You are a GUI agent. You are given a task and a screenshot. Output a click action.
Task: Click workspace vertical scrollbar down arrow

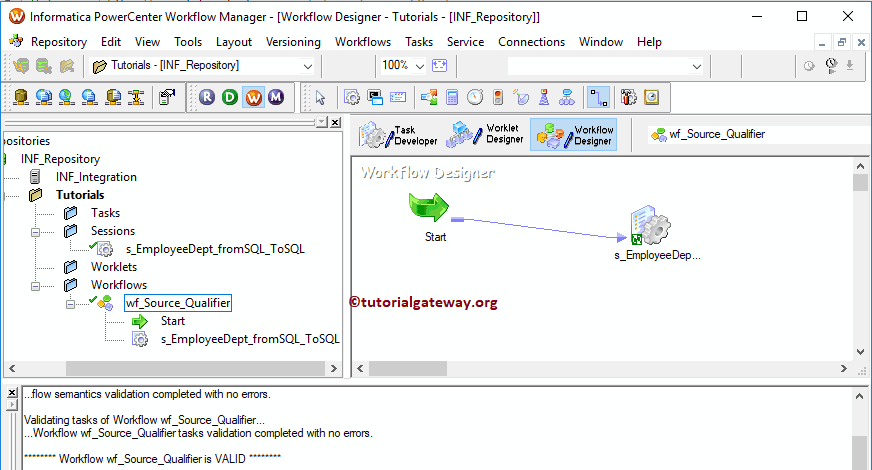point(860,352)
